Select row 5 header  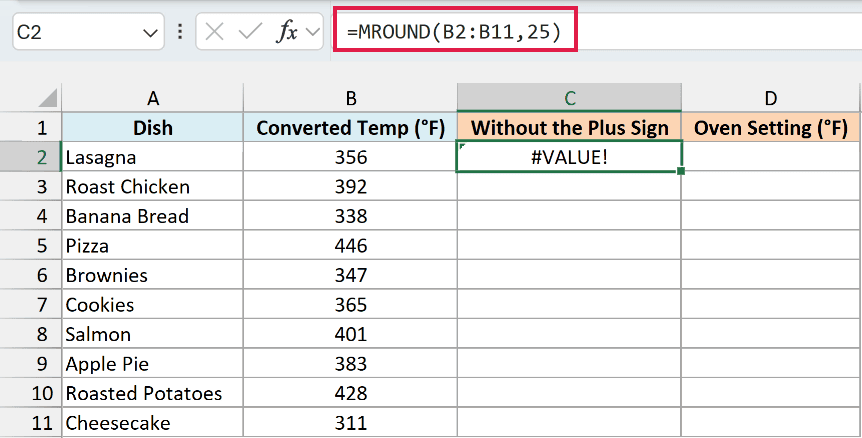point(31,246)
